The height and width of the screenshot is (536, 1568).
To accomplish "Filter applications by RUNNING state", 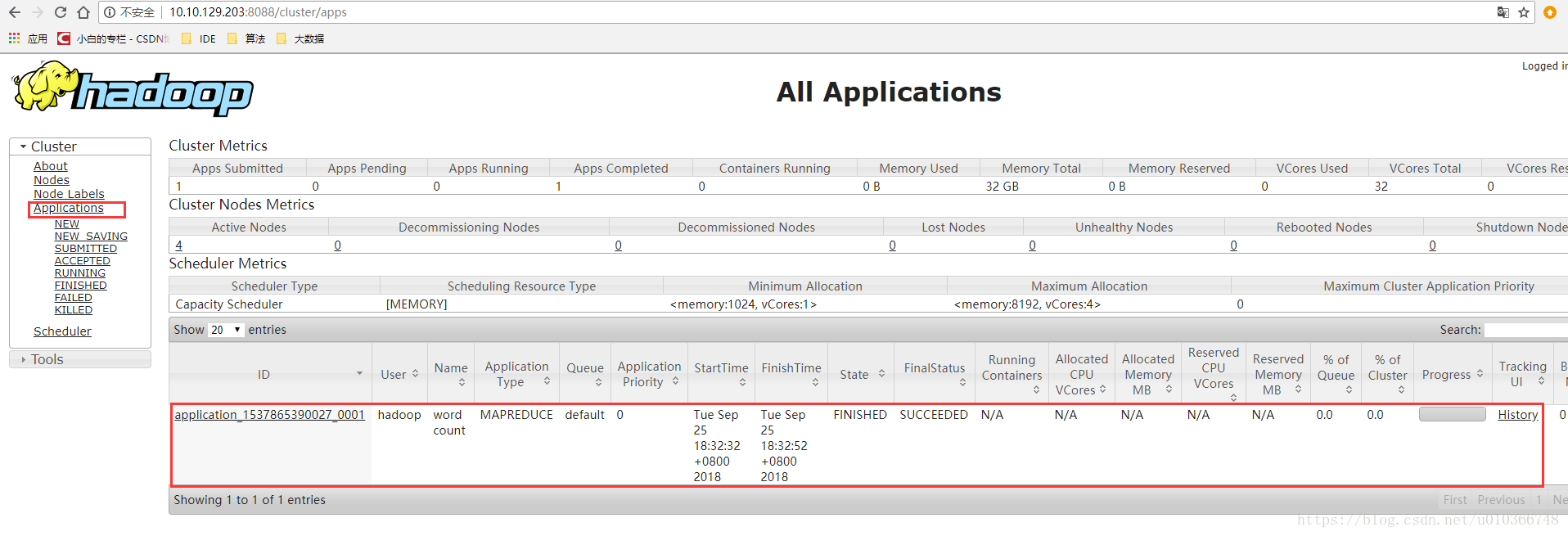I will pyautogui.click(x=80, y=273).
